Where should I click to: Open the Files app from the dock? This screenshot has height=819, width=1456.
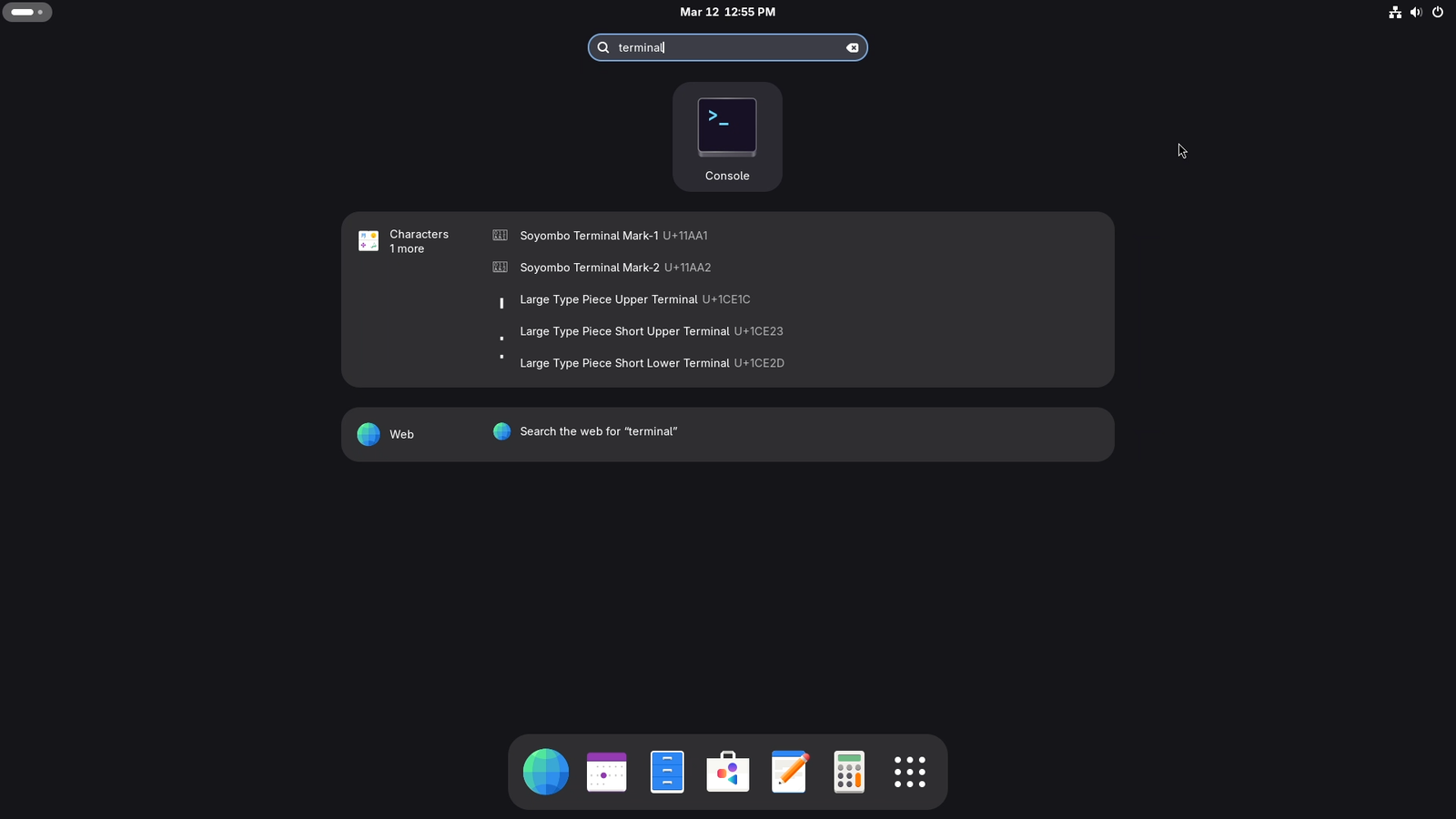666,771
